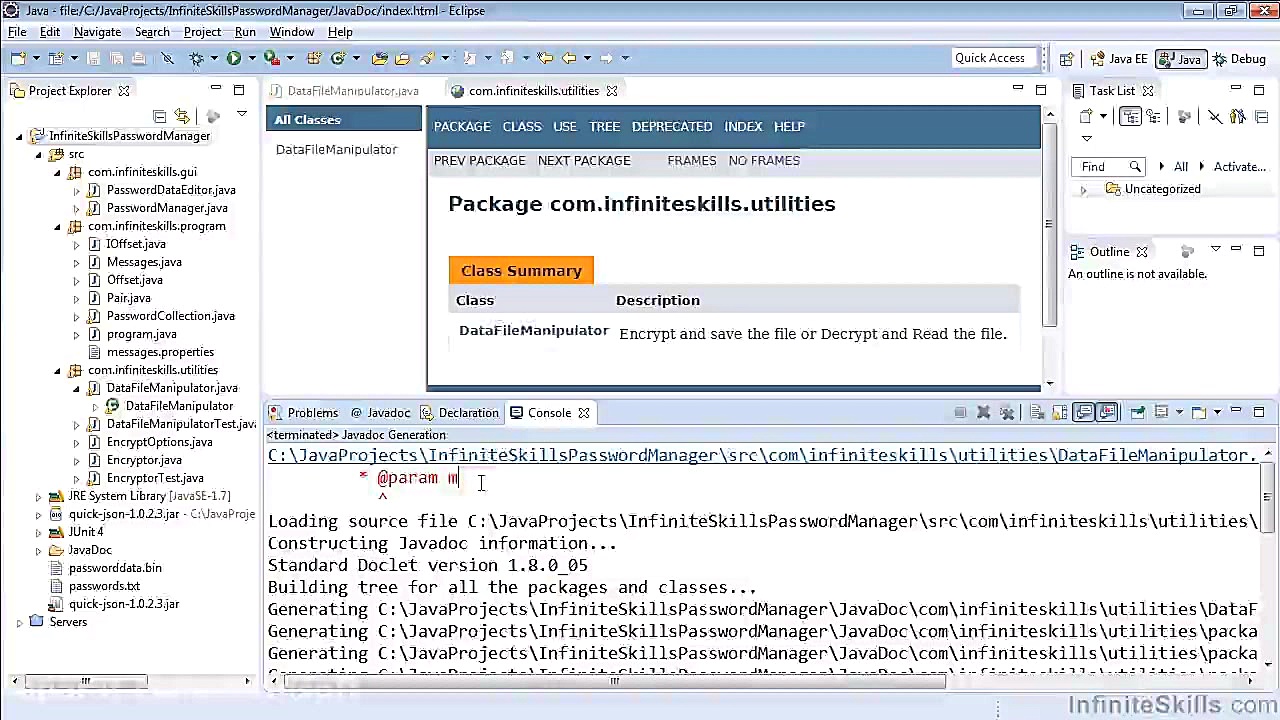Screen dimensions: 1280x720
Task: Maximize the Console view panel
Action: tap(1259, 411)
